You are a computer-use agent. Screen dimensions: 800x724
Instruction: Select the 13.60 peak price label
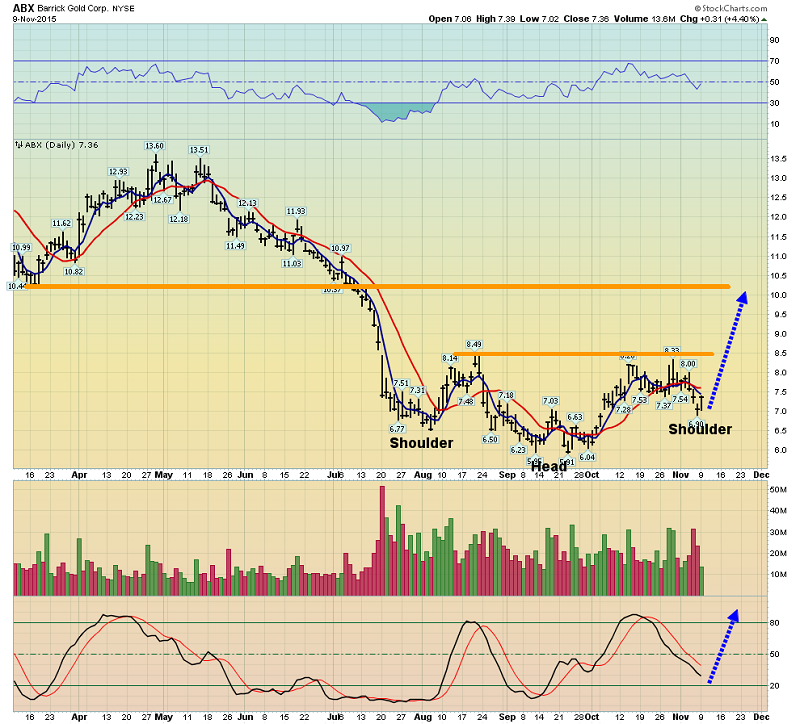(155, 146)
